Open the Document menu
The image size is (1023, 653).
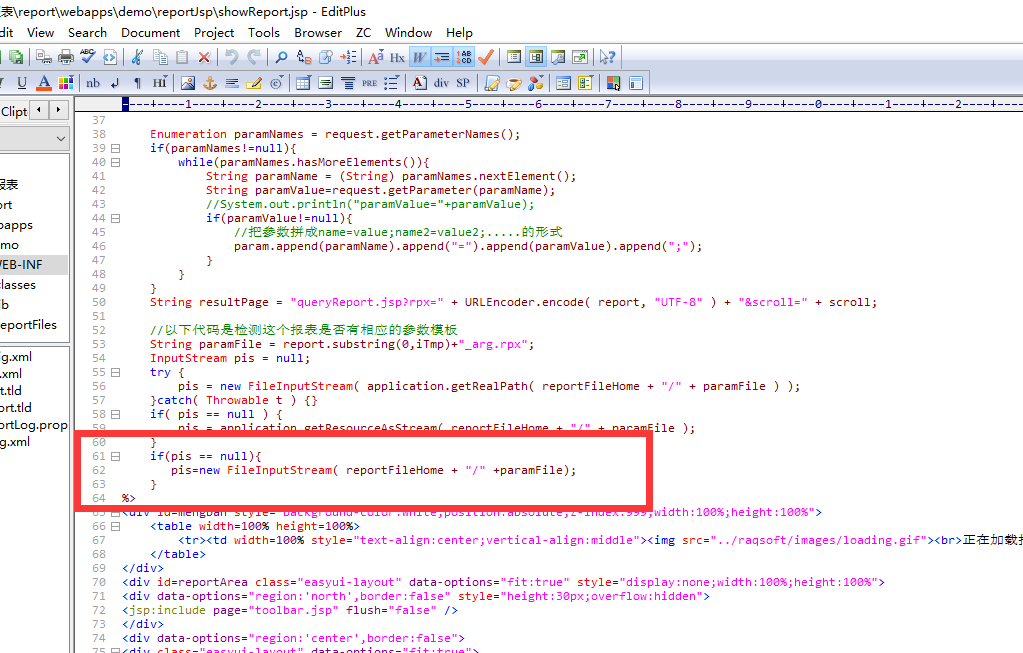(151, 33)
